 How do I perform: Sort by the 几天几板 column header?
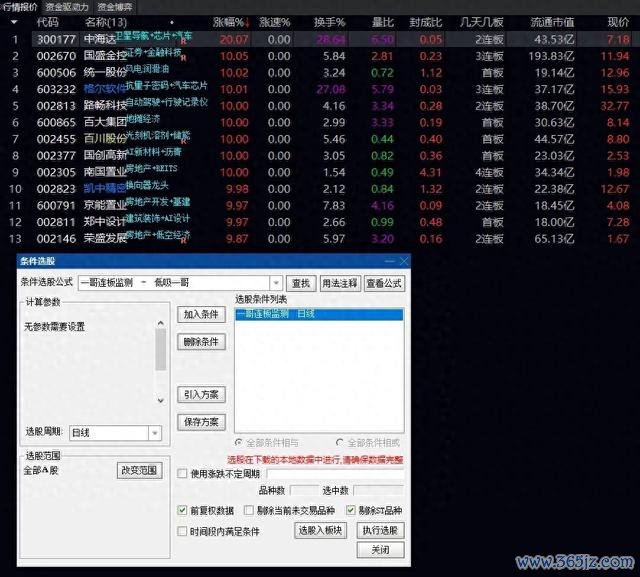tap(482, 22)
